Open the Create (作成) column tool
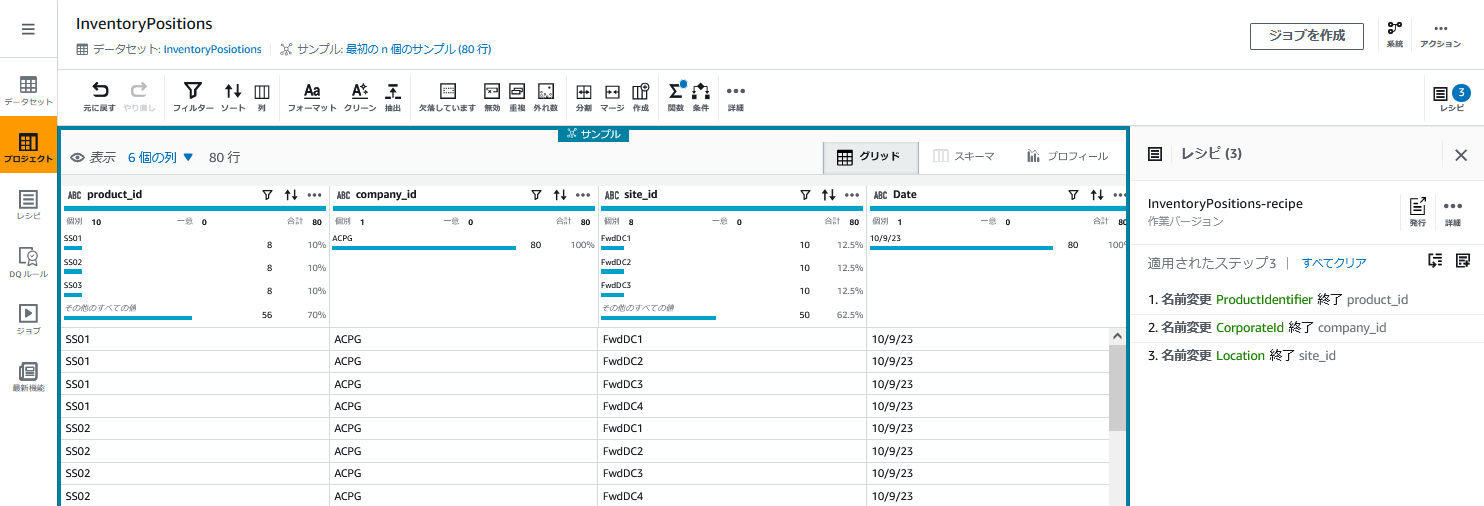Viewport: 1484px width, 506px height. [x=641, y=96]
